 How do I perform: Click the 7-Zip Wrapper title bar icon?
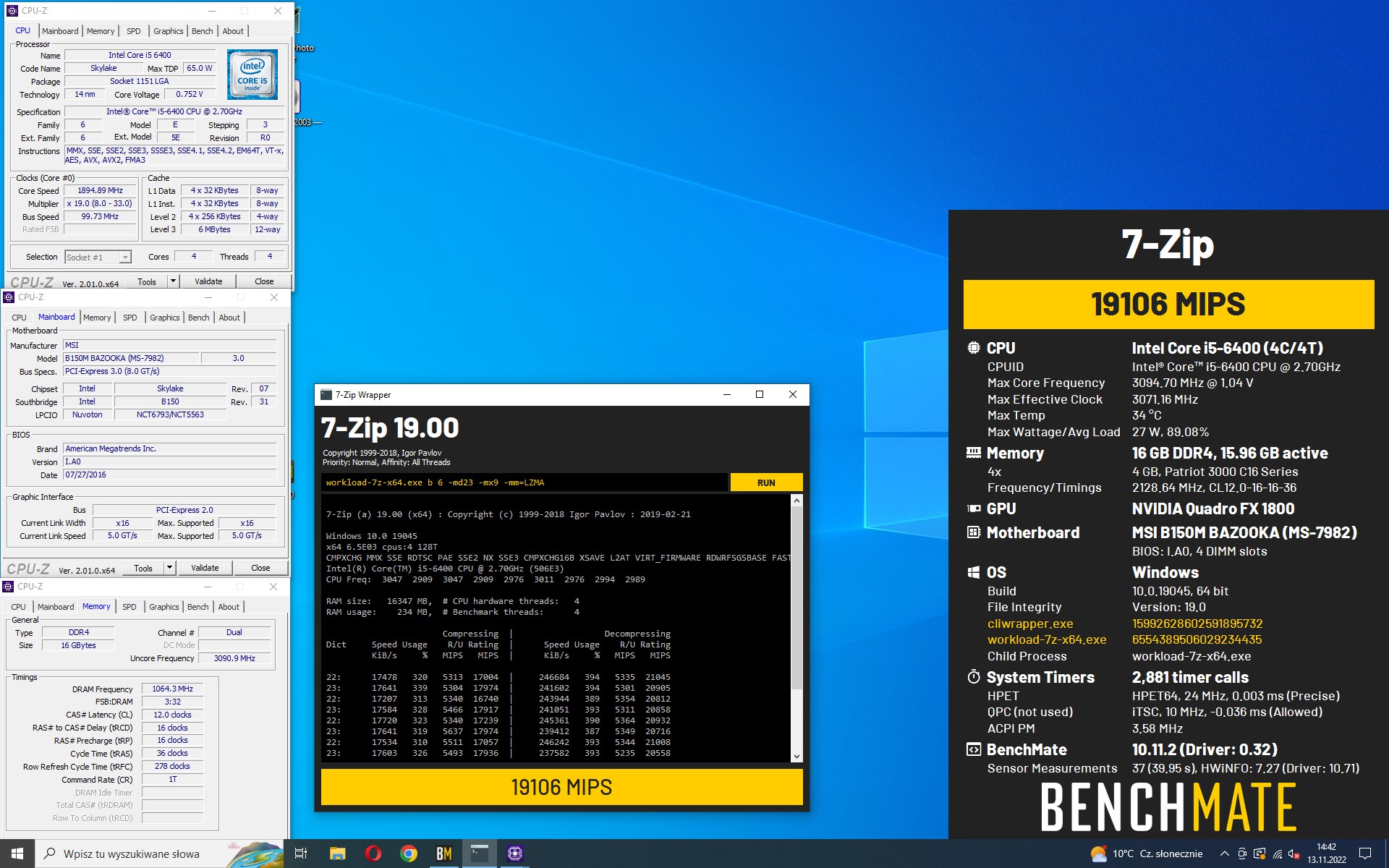click(x=326, y=394)
